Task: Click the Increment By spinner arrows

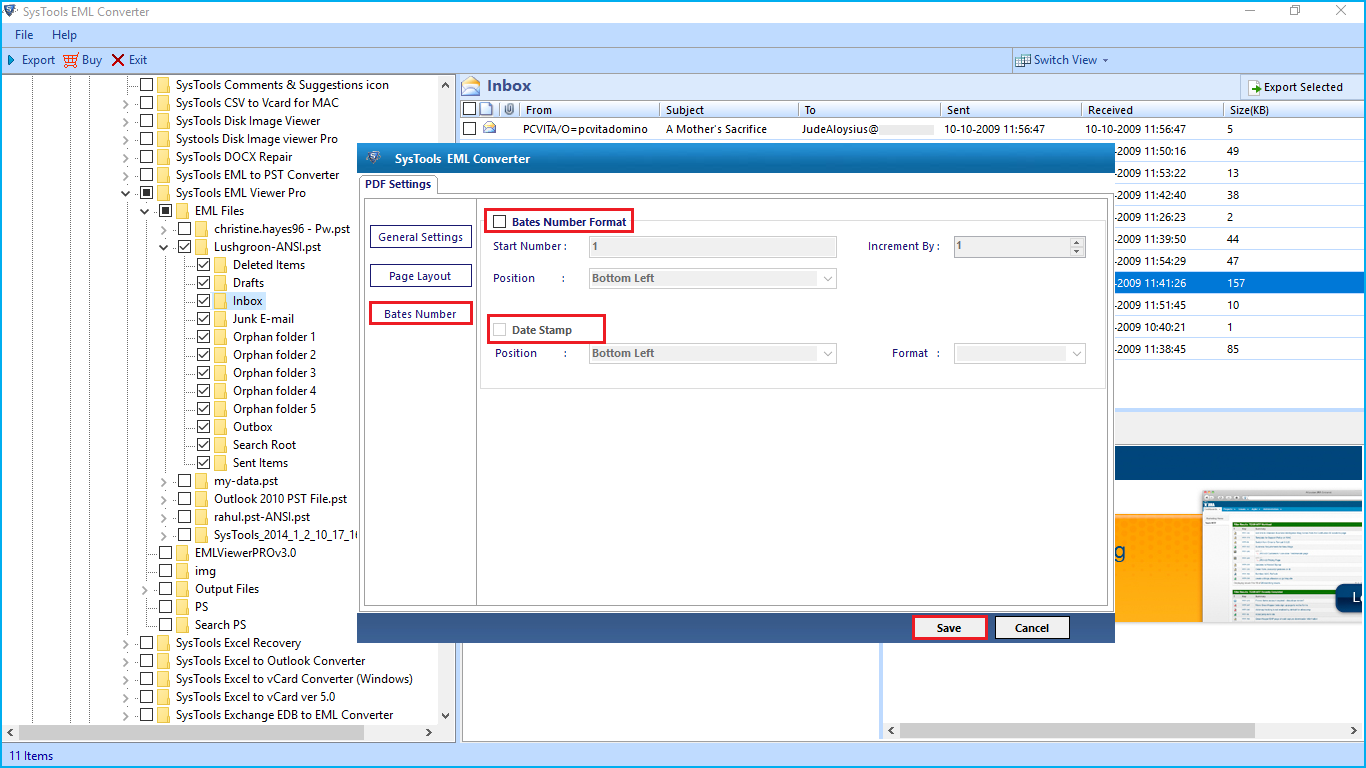Action: [1077, 246]
